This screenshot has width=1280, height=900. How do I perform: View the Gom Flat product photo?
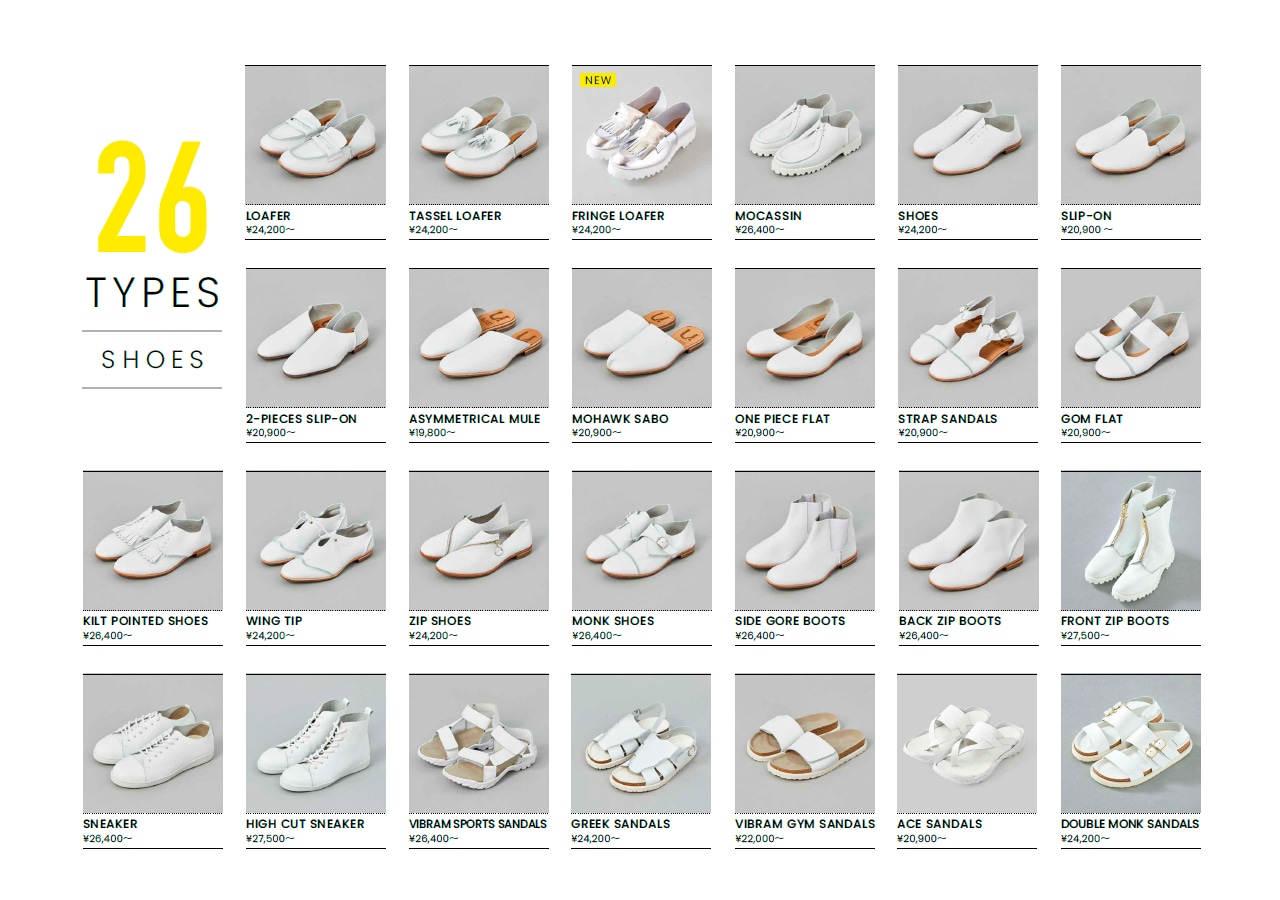(1131, 338)
